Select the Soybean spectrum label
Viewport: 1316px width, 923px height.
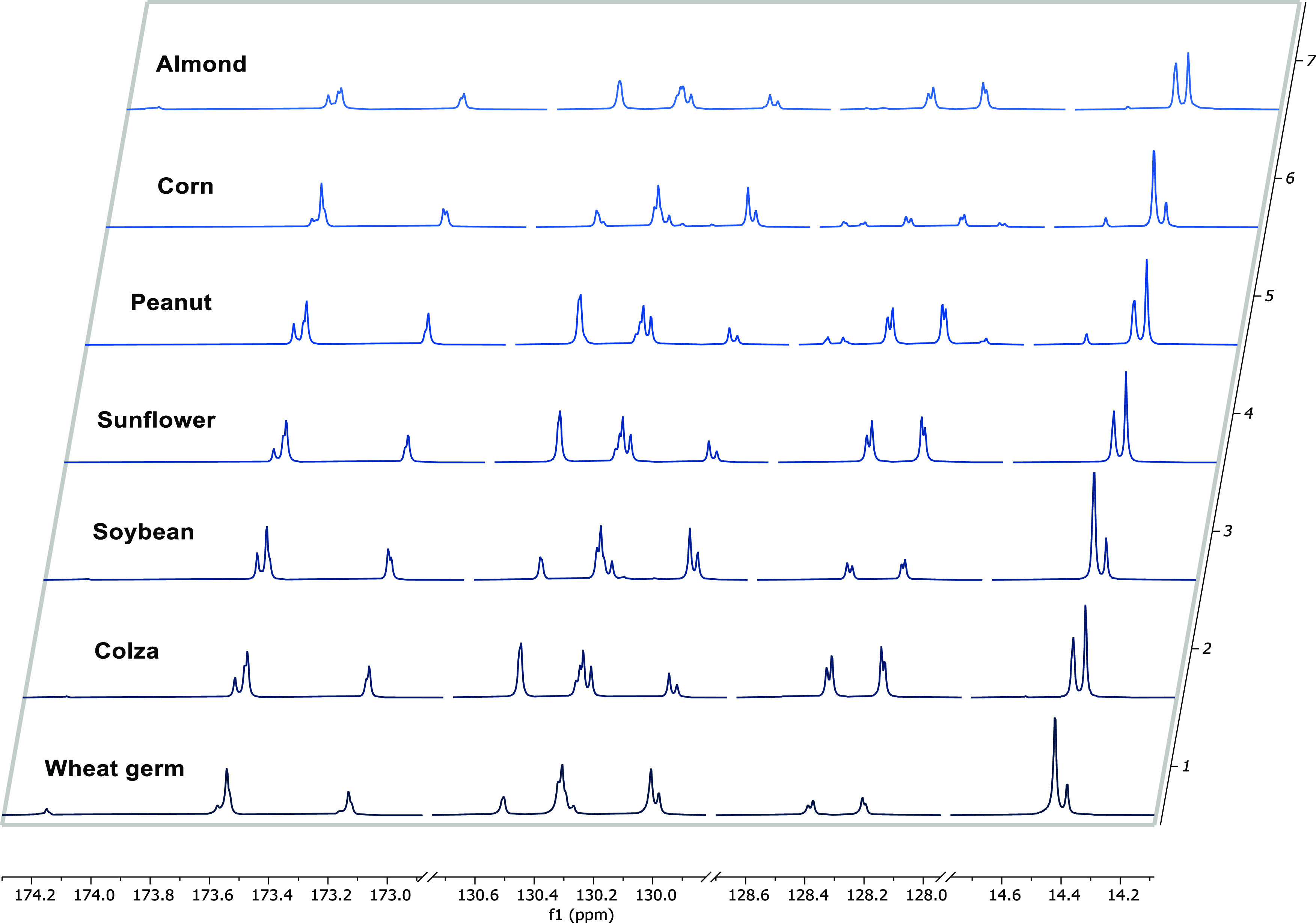[x=143, y=532]
